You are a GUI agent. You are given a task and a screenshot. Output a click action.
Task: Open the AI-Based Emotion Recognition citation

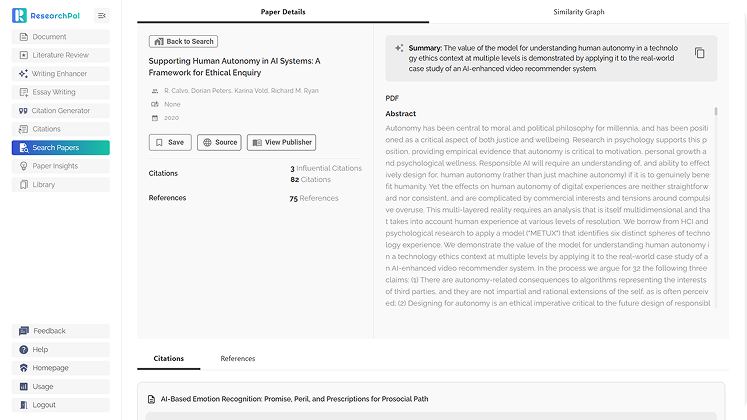294,399
